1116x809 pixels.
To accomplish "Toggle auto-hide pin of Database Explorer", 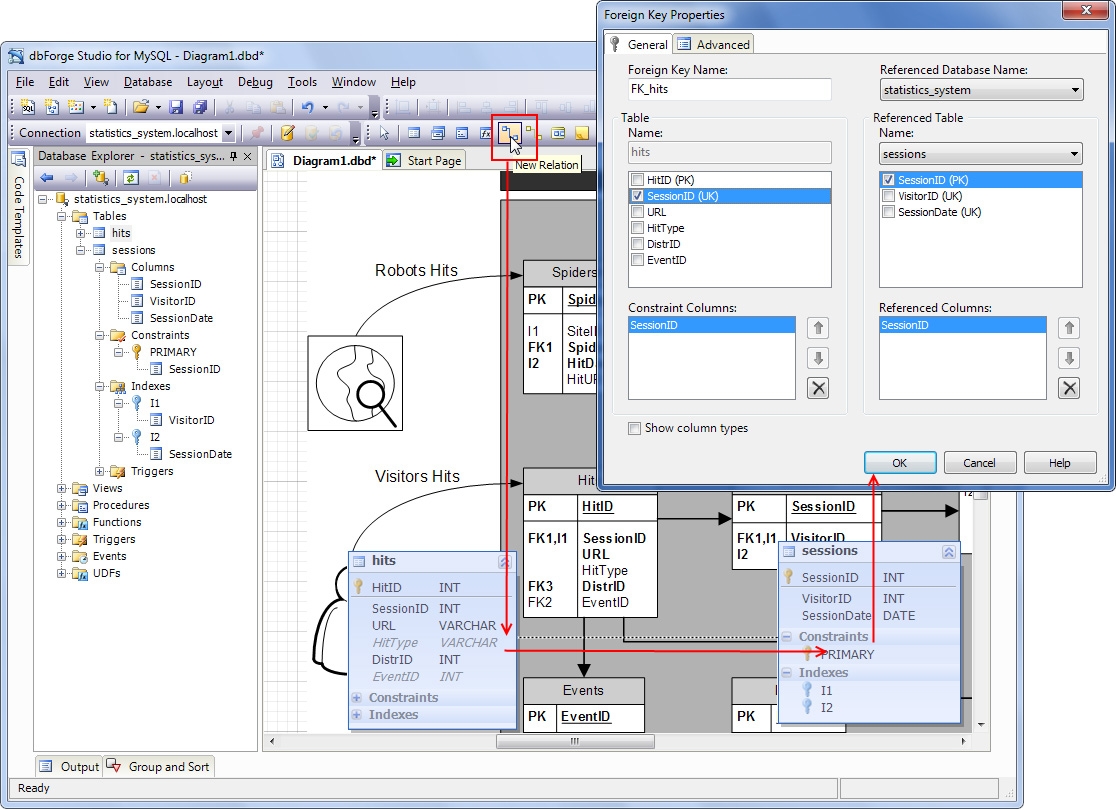I will [x=233, y=156].
